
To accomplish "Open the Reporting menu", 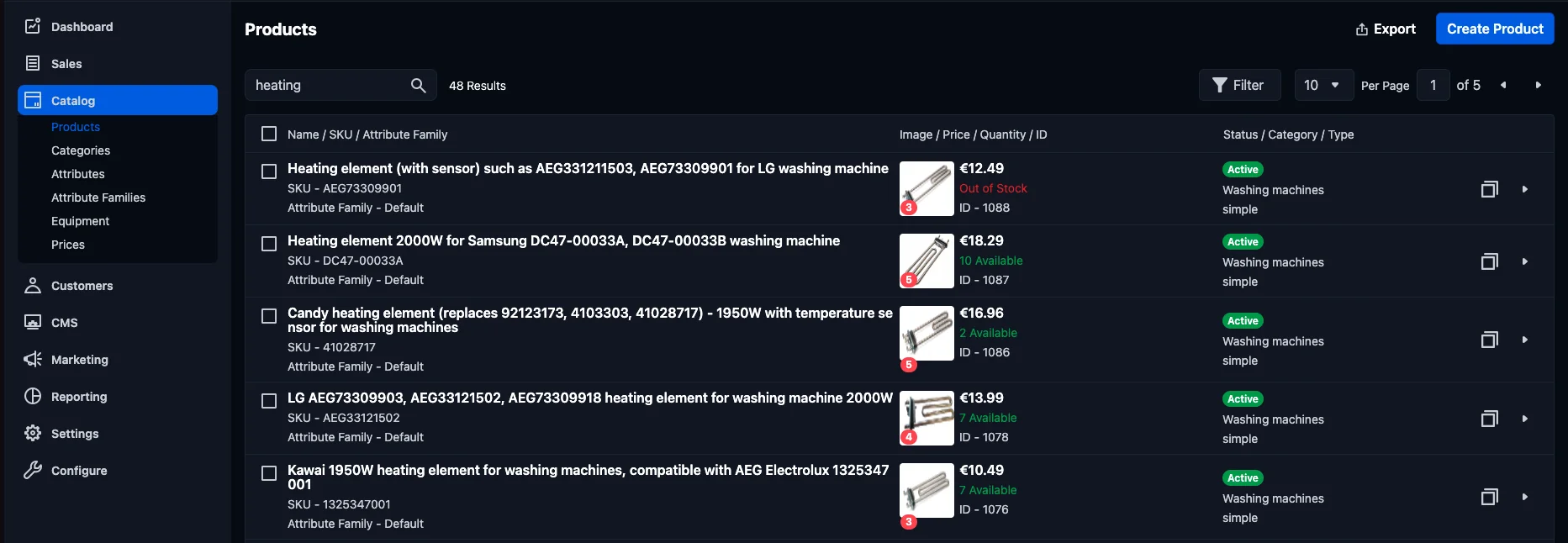I will point(79,397).
